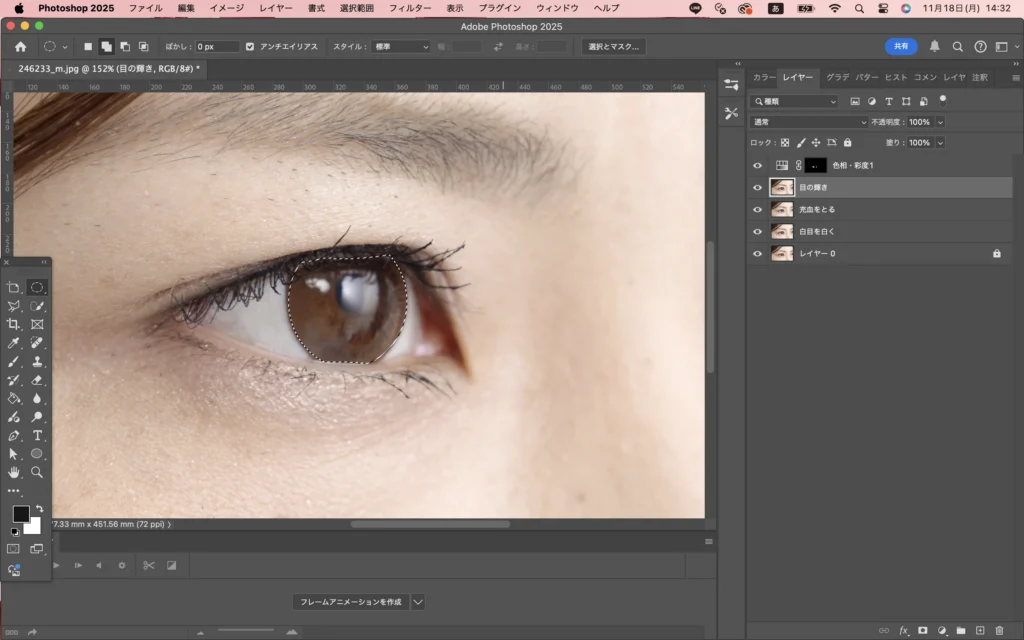Hide the 色相・彩度1 adjustment layer
Screen dimensions: 1024x640
click(x=757, y=165)
